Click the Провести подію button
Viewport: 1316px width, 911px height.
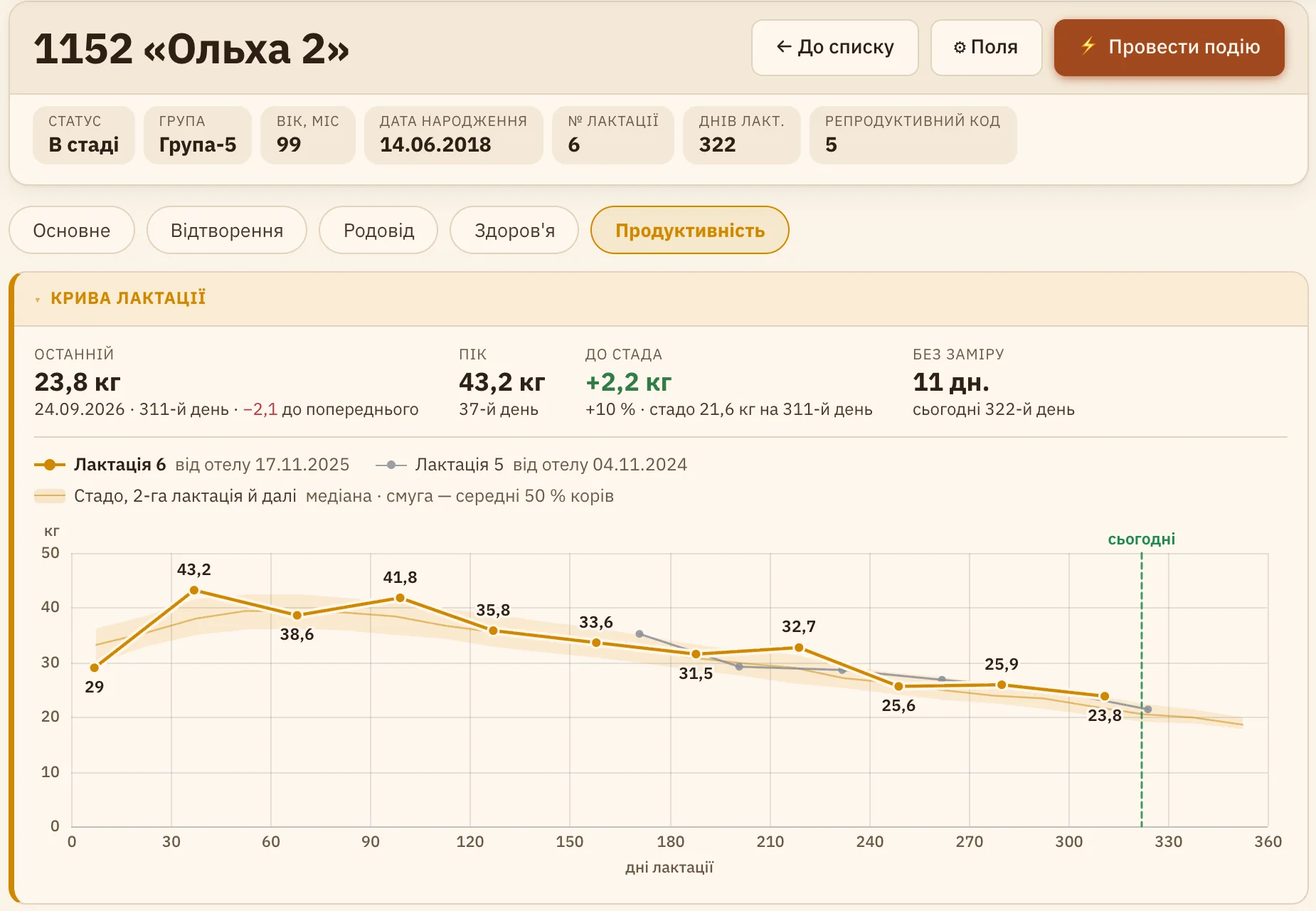click(x=1169, y=47)
